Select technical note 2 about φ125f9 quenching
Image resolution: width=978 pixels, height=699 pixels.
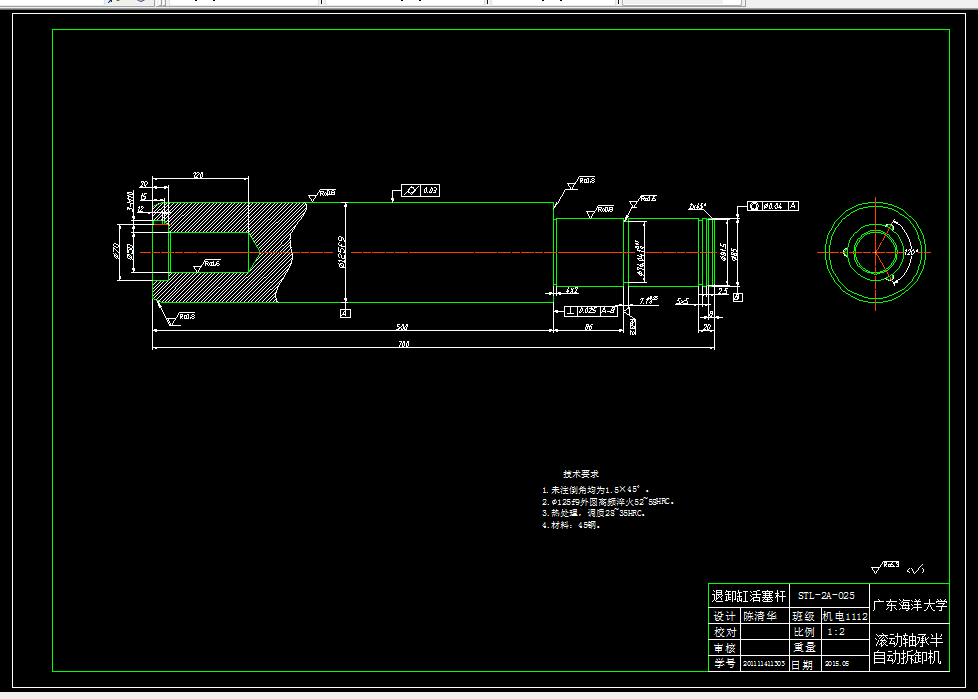[608, 501]
